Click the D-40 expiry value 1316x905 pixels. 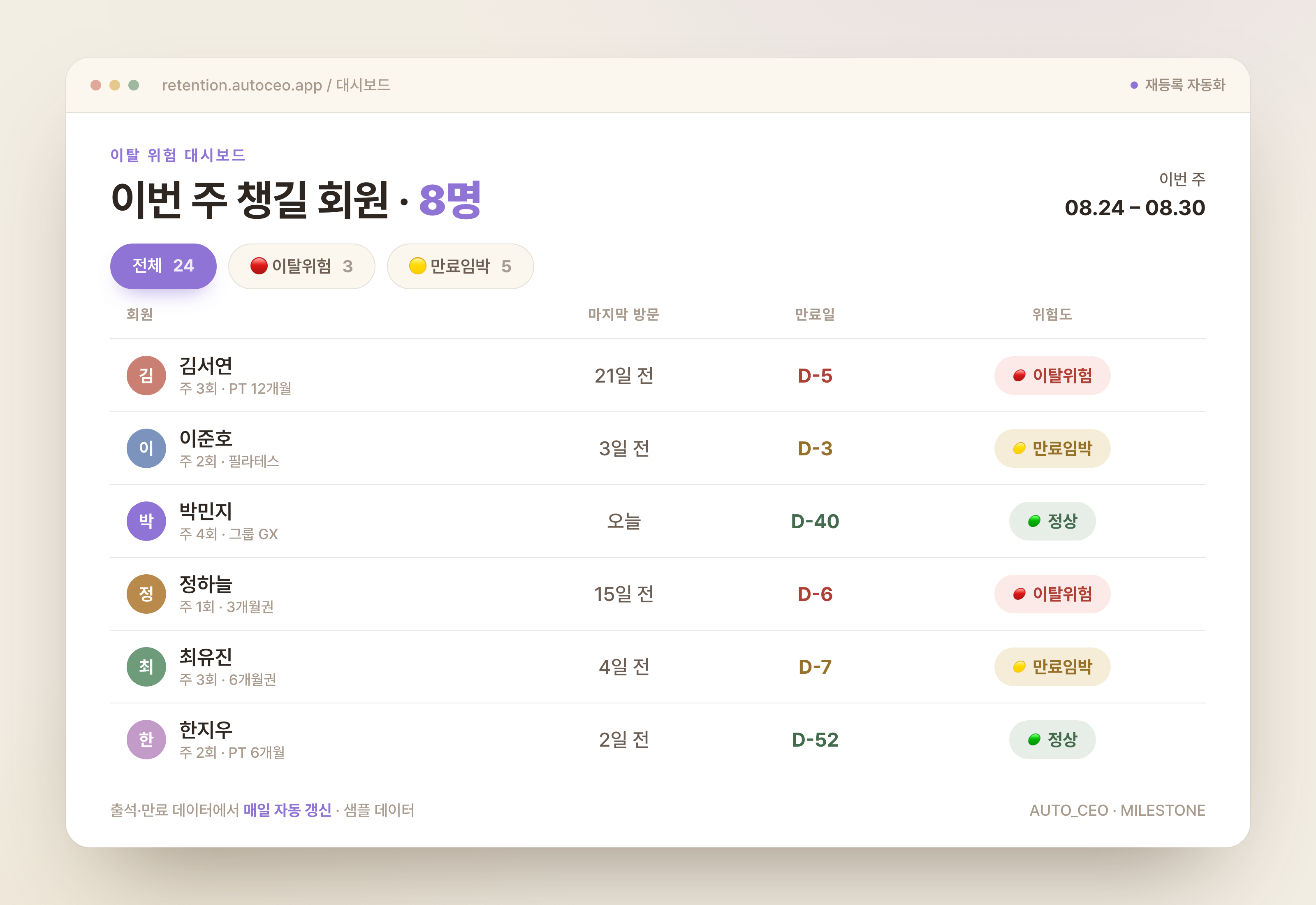click(815, 521)
